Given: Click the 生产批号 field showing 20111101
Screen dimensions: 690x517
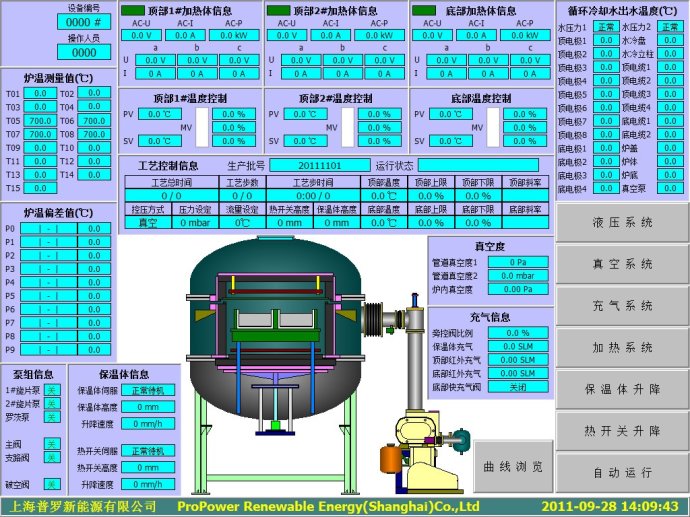Looking at the screenshot, I should [x=320, y=165].
